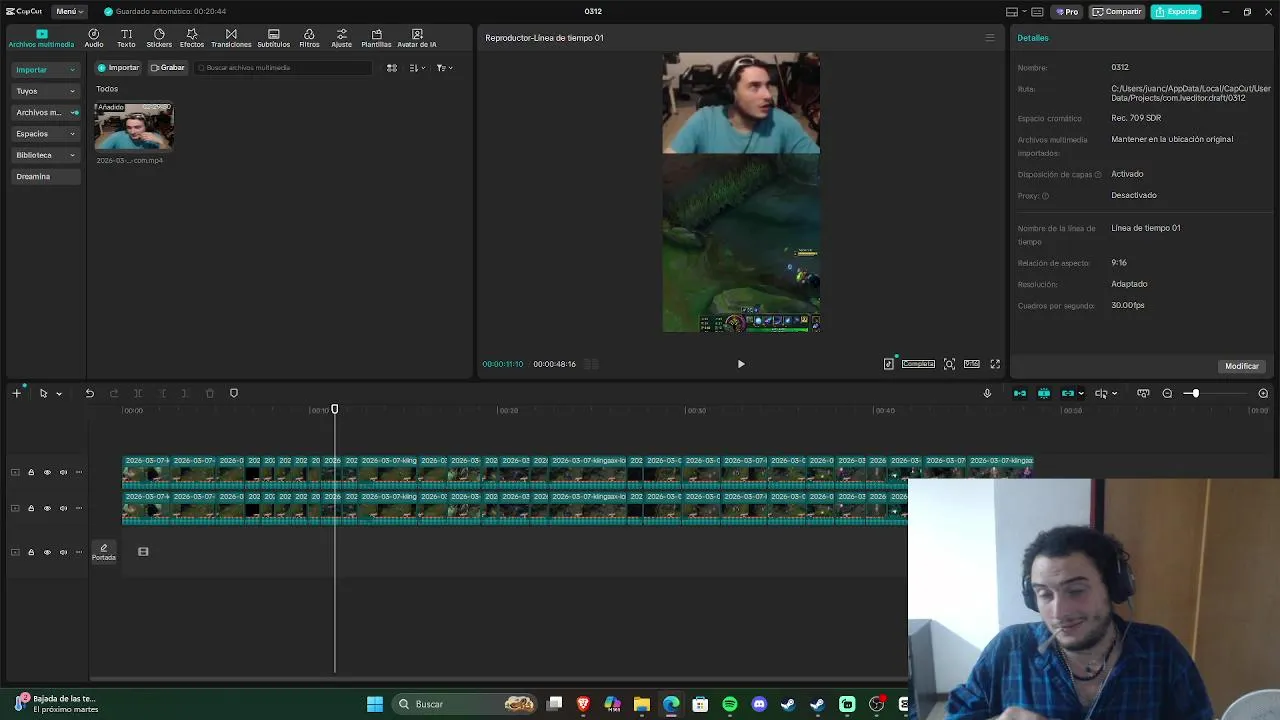Focus the Buscar archivos multimedia field
The height and width of the screenshot is (720, 1280).
(283, 68)
